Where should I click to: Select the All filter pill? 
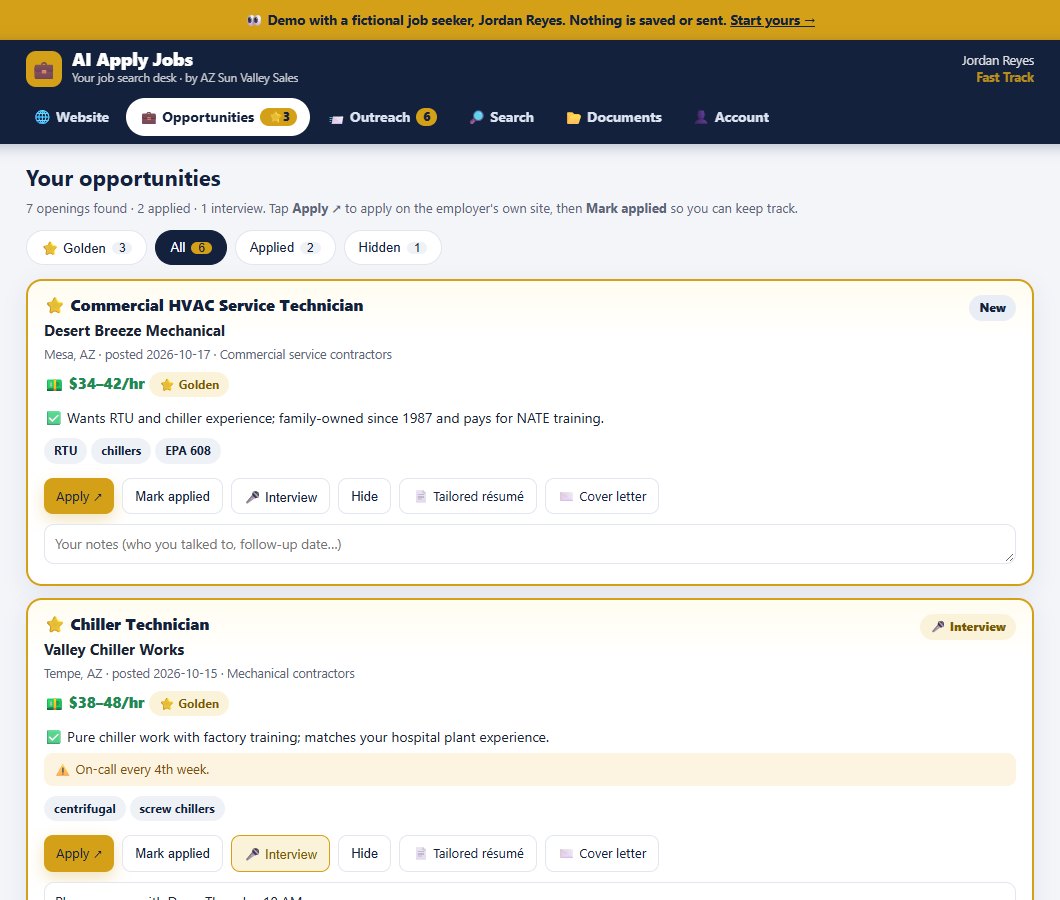tap(191, 247)
